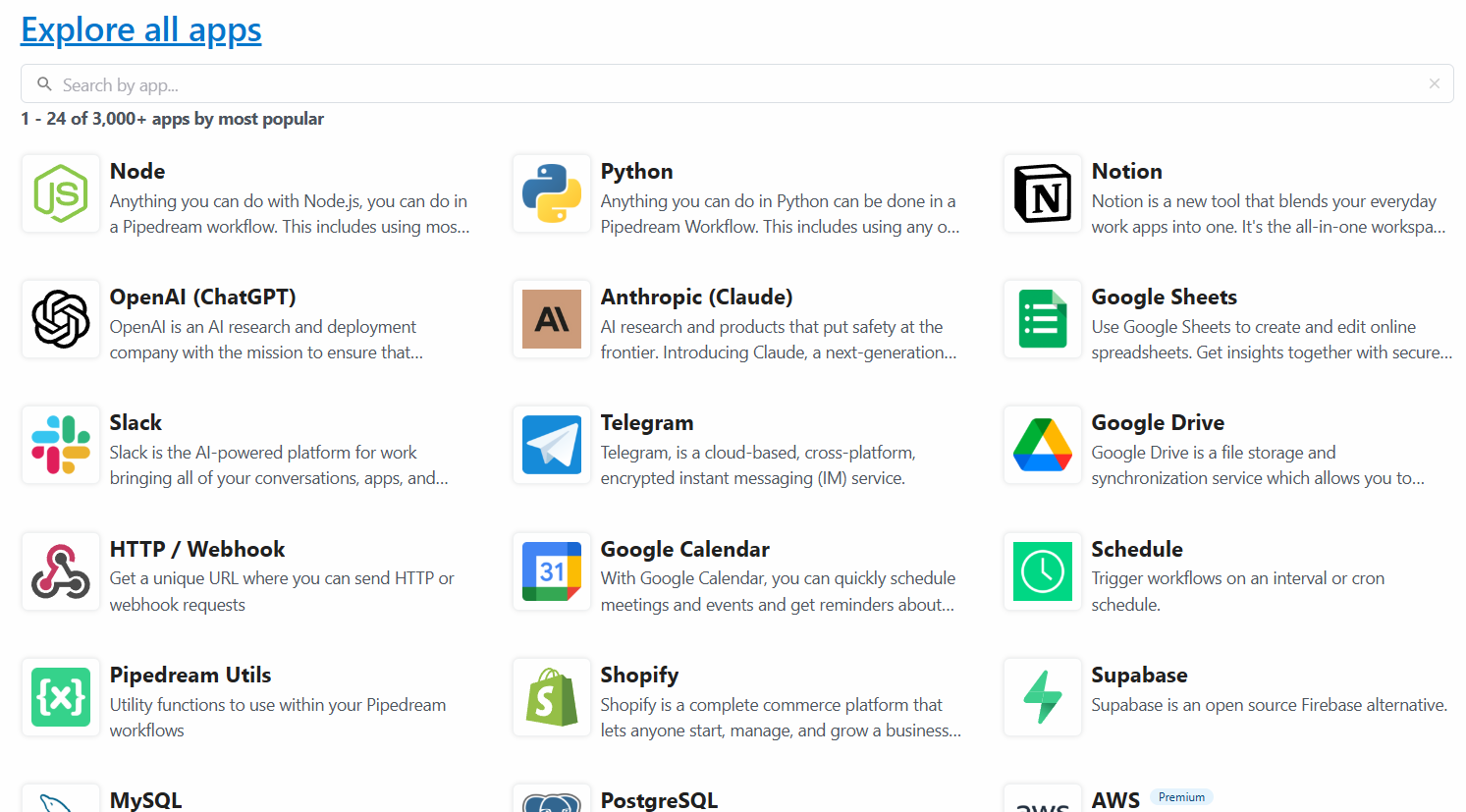Open the Google Sheets title link

tap(1164, 297)
